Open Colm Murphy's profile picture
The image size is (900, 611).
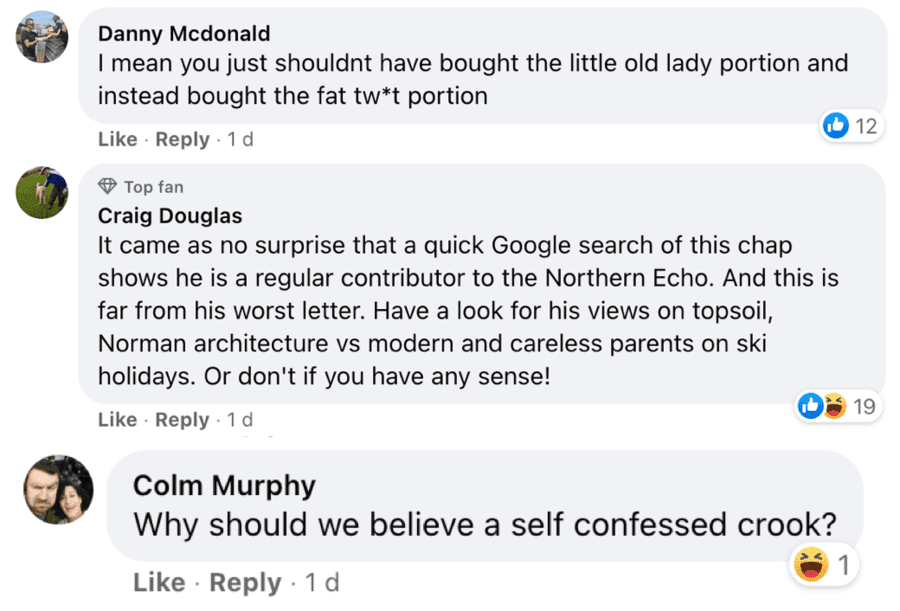tap(59, 490)
